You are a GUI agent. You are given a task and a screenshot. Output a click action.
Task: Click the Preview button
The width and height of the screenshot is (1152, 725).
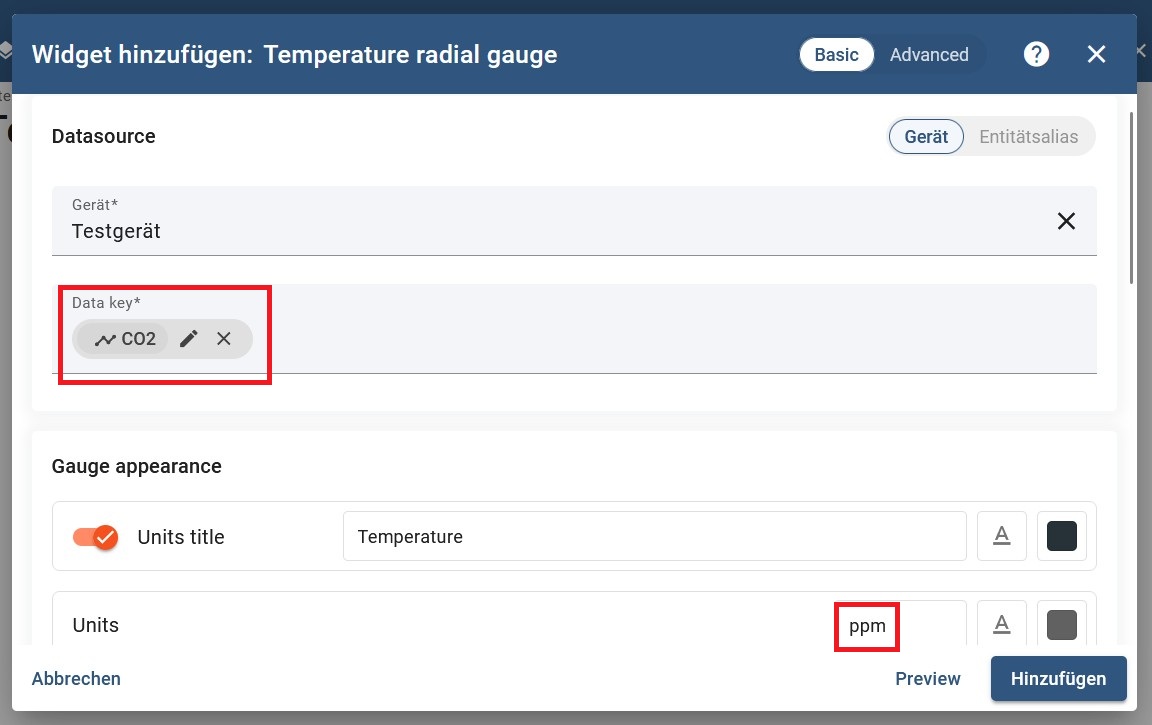tap(928, 679)
